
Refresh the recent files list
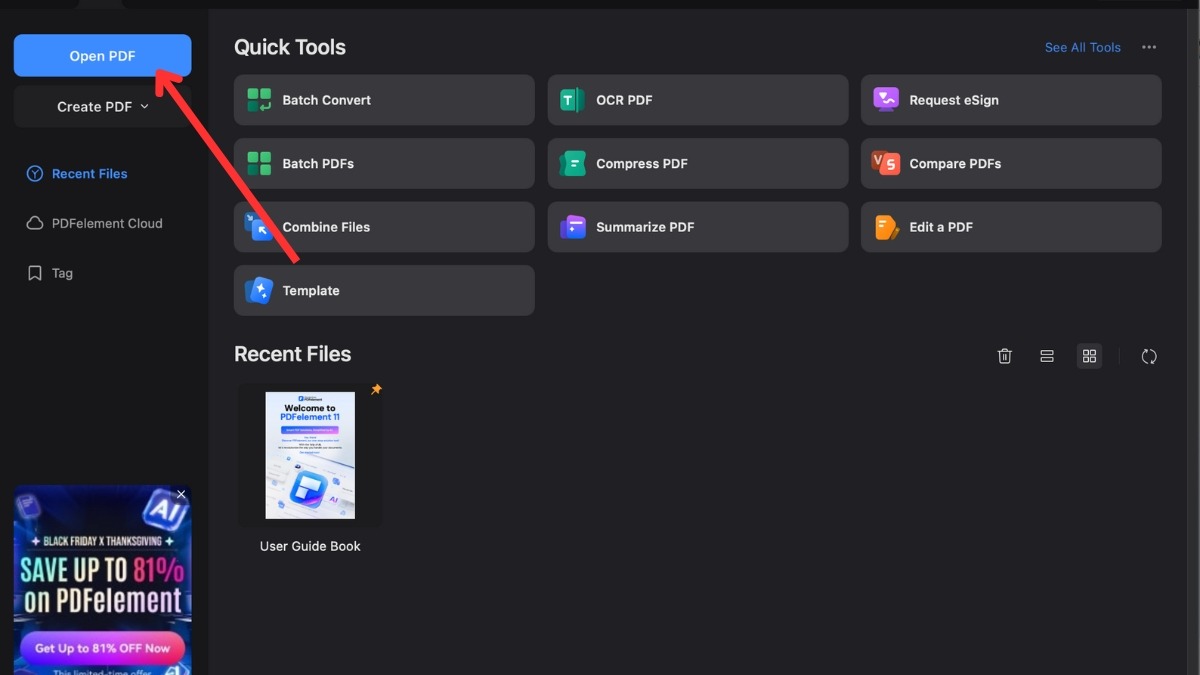[x=1149, y=356]
